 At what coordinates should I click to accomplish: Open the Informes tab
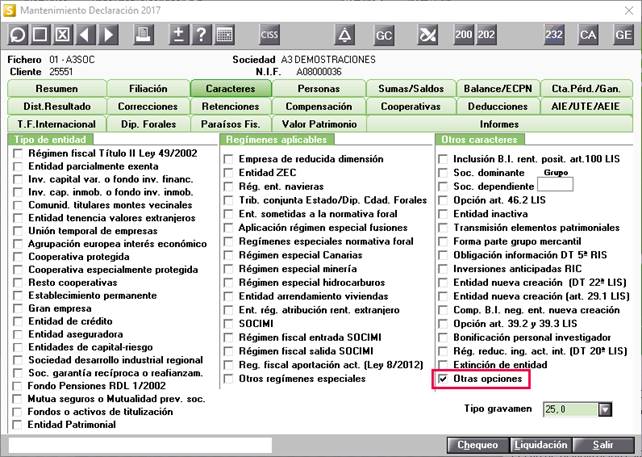(500, 124)
